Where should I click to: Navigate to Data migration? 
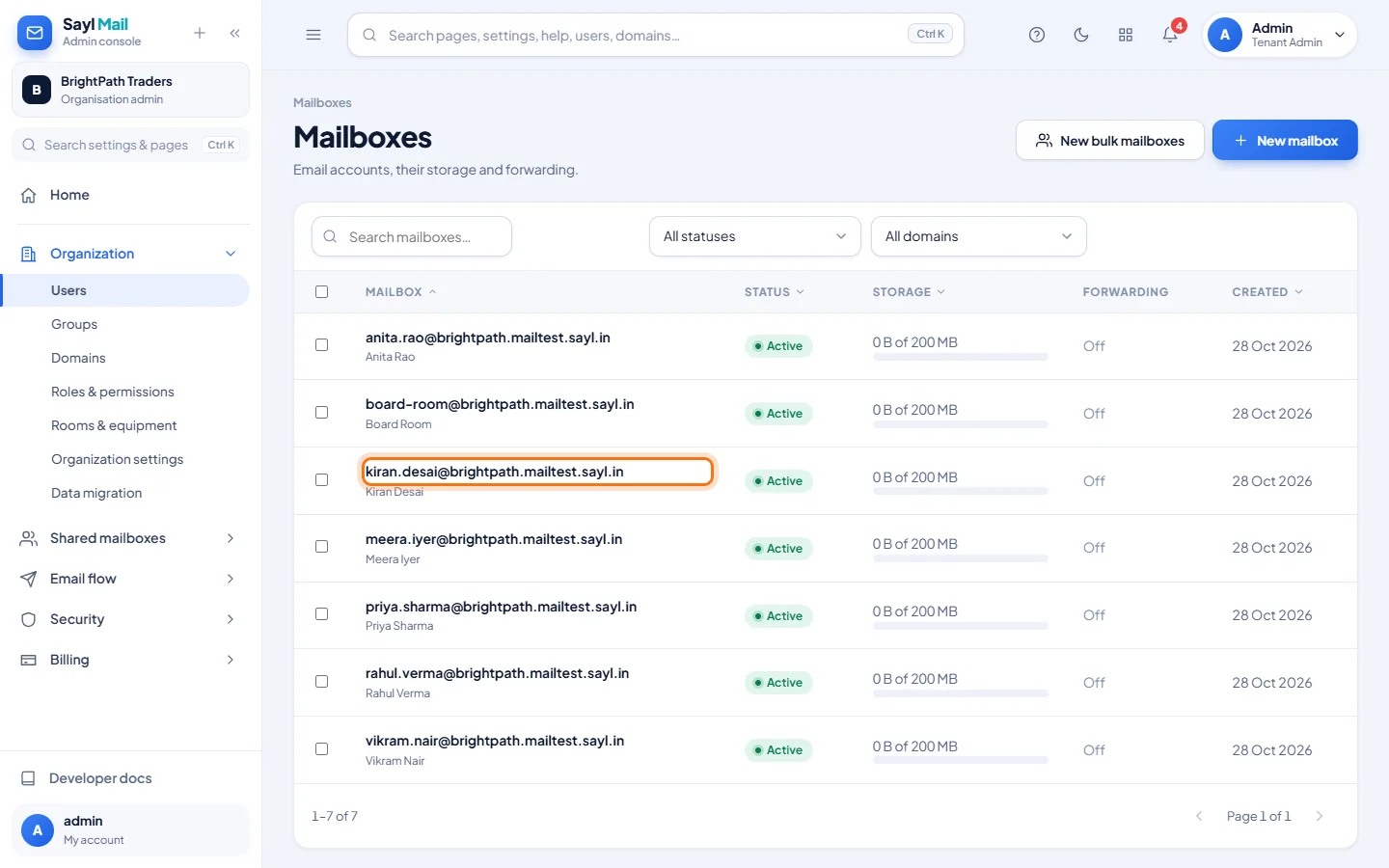pyautogui.click(x=96, y=493)
